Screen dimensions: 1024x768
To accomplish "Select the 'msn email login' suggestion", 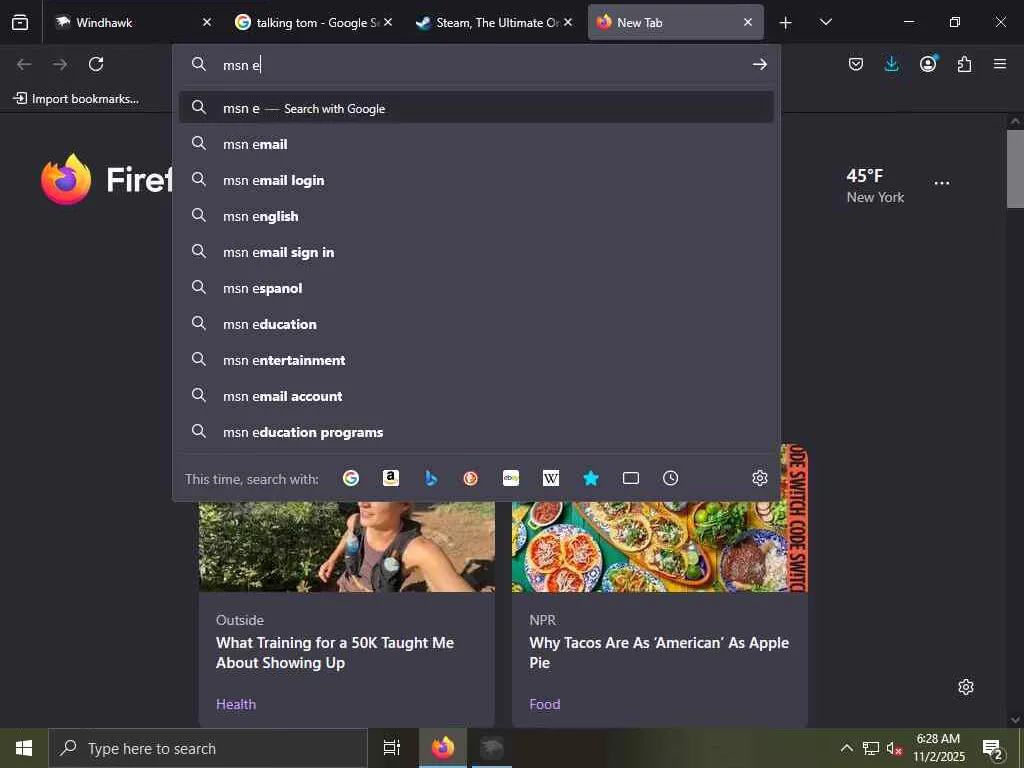I will [476, 180].
